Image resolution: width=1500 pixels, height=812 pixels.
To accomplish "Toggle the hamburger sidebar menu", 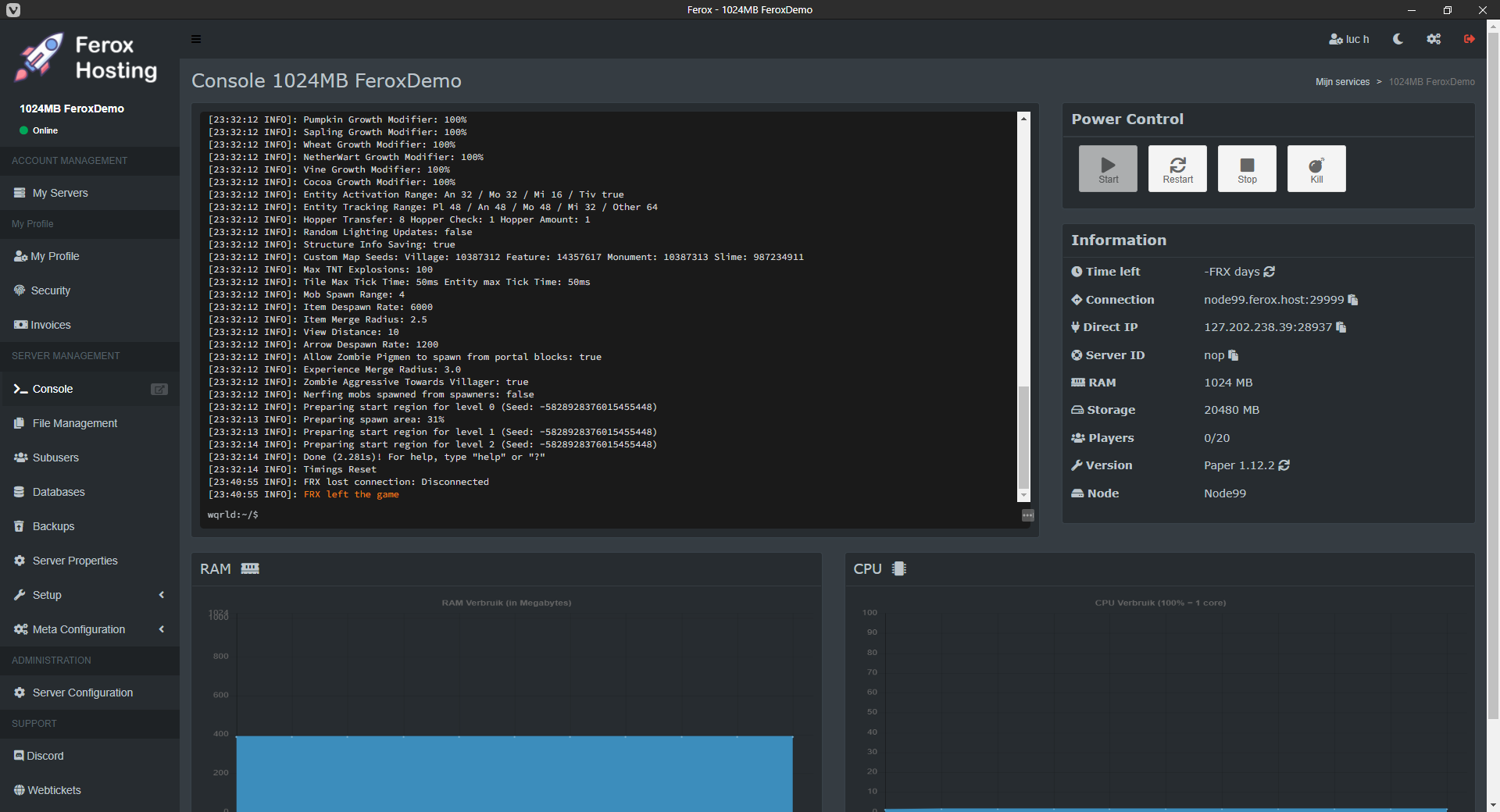I will tap(196, 39).
